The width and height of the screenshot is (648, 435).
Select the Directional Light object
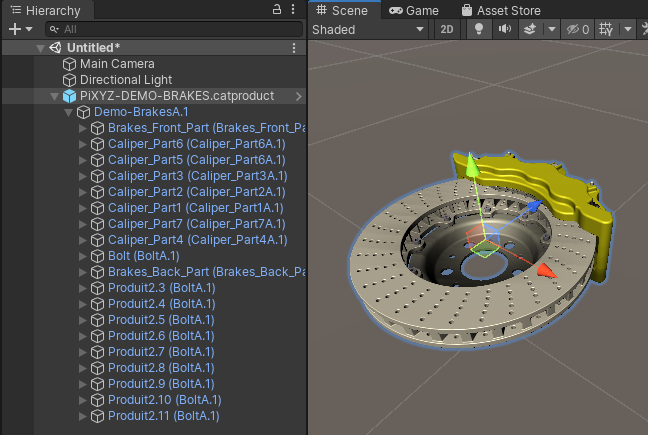tap(126, 80)
